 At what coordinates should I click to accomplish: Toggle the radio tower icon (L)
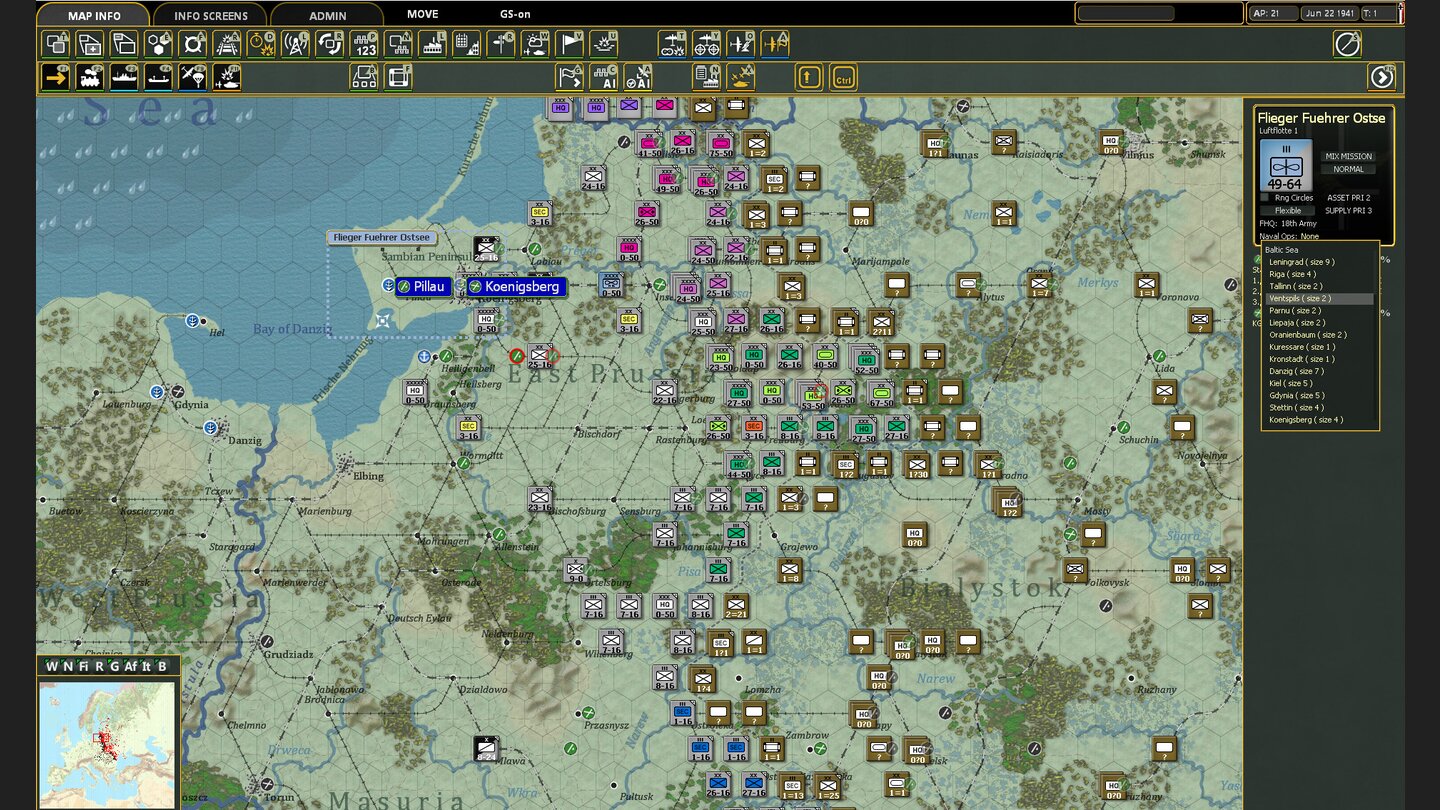[295, 44]
